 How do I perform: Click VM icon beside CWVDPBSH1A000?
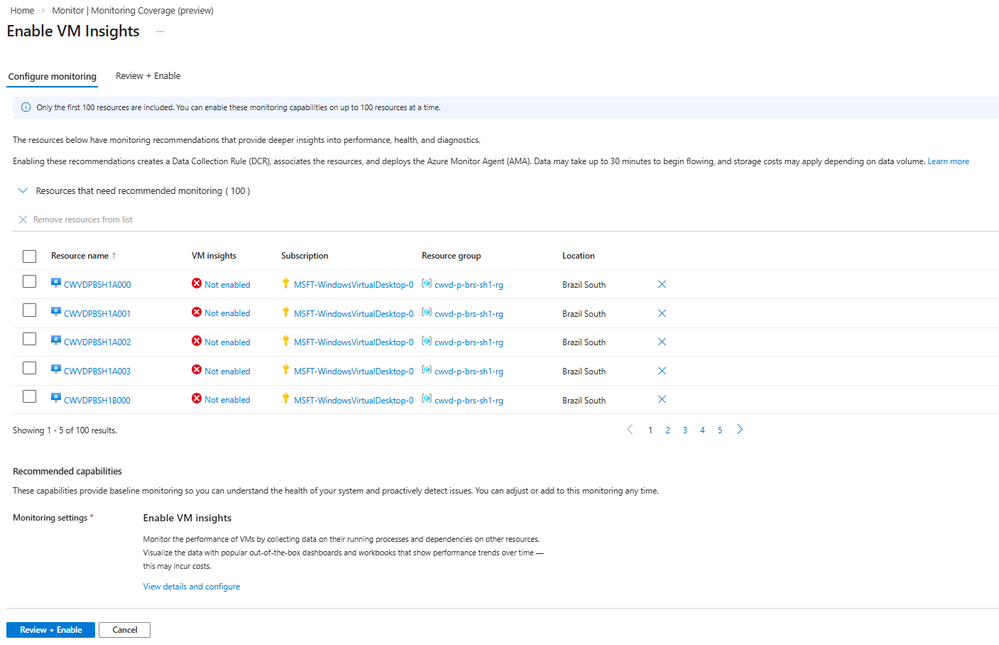(56, 284)
